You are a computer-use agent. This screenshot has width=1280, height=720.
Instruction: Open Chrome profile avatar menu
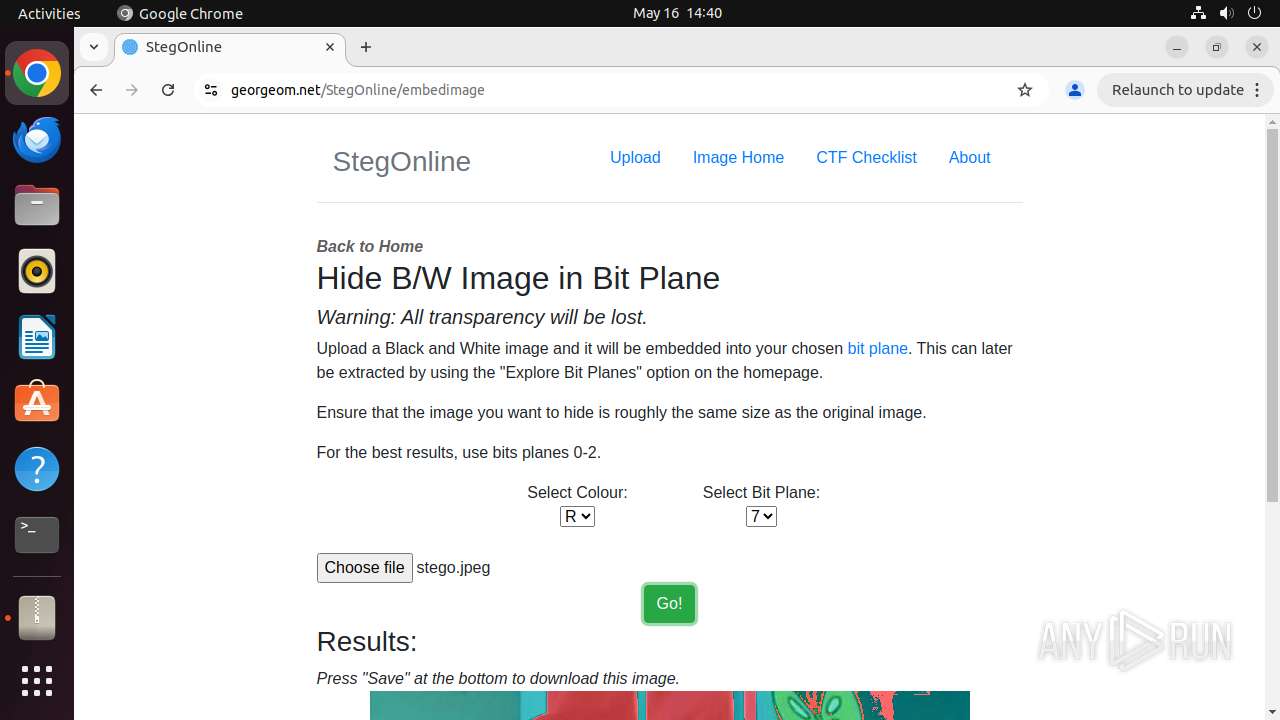point(1075,90)
